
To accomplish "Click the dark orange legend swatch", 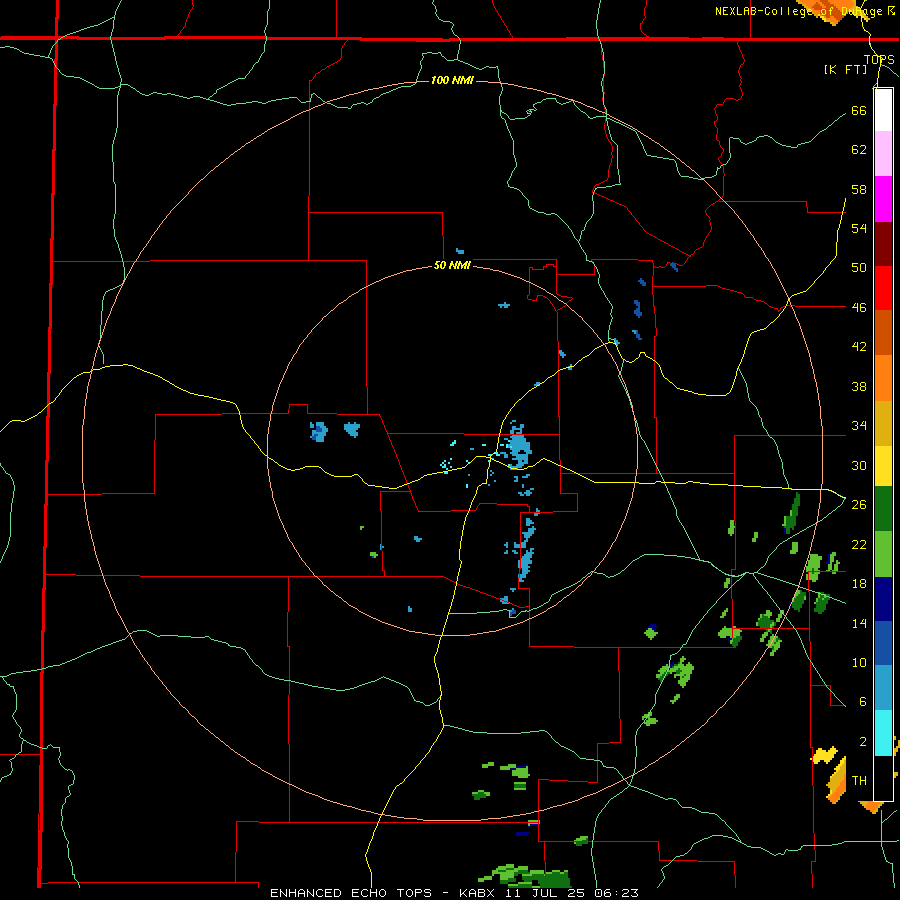I will tap(883, 332).
